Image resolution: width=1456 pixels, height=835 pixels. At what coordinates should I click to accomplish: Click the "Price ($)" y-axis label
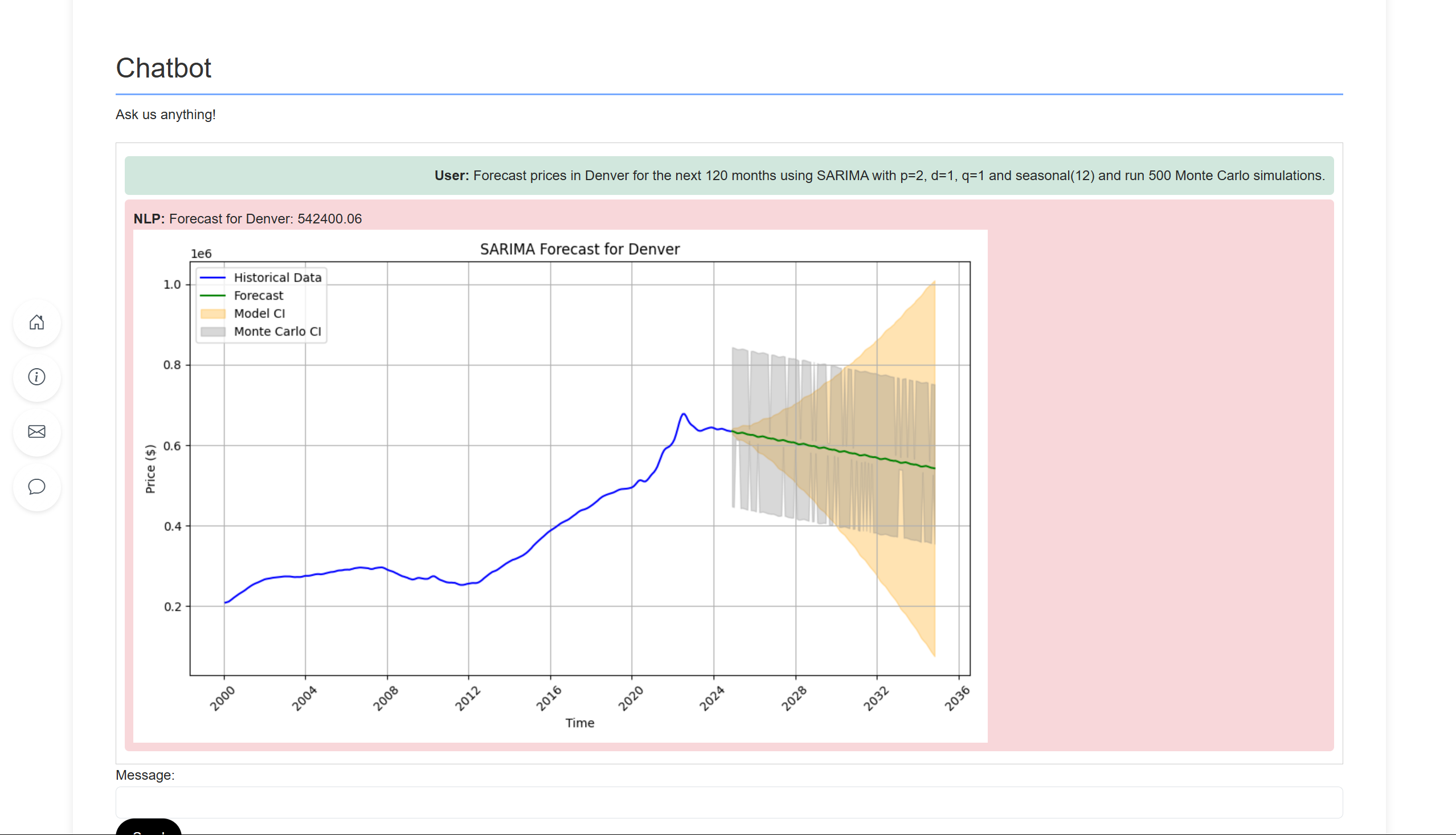(150, 469)
